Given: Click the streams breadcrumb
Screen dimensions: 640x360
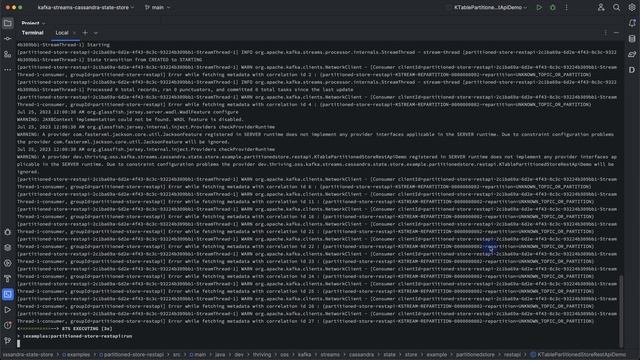Looking at the screenshot, I should (330, 355).
